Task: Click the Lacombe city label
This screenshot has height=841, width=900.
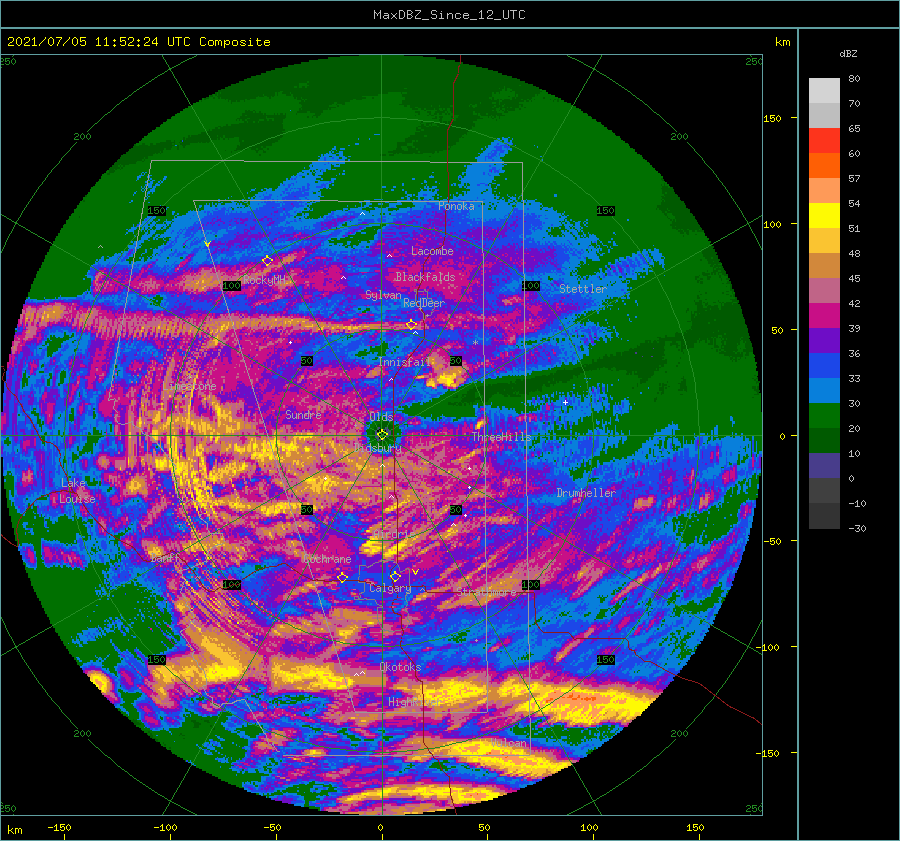Action: [432, 251]
